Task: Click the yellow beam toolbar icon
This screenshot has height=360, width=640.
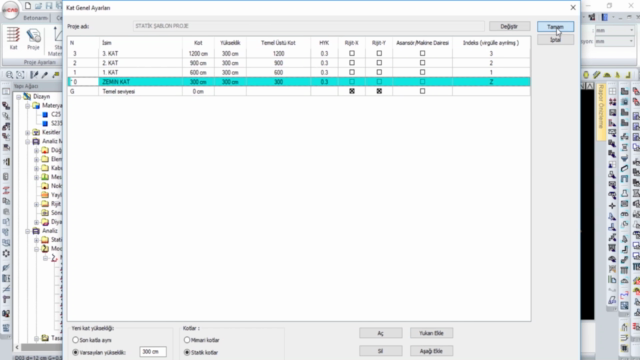Action: point(596,75)
